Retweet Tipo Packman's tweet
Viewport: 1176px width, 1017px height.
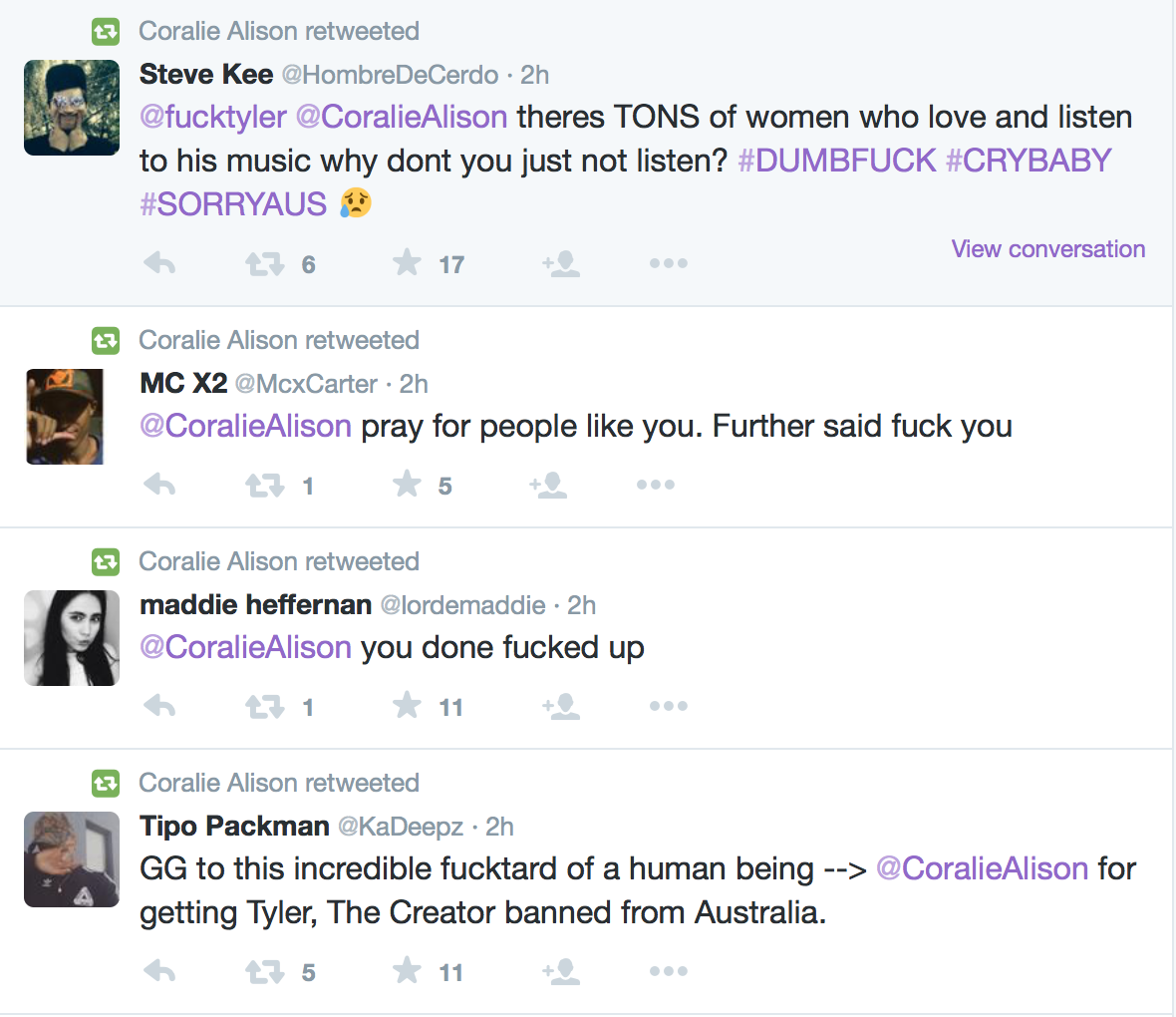tap(265, 972)
